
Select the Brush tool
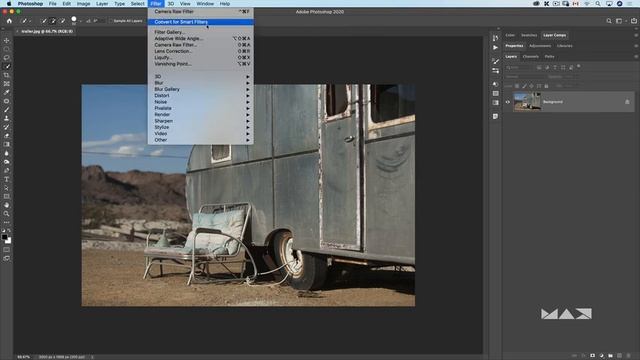coord(7,109)
